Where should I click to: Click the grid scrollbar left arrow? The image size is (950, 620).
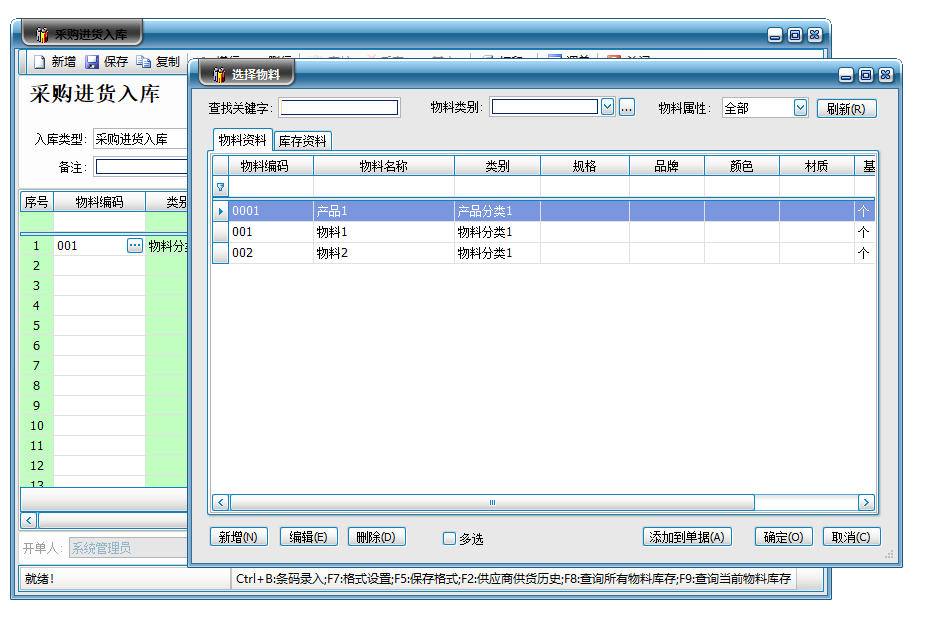(x=221, y=502)
